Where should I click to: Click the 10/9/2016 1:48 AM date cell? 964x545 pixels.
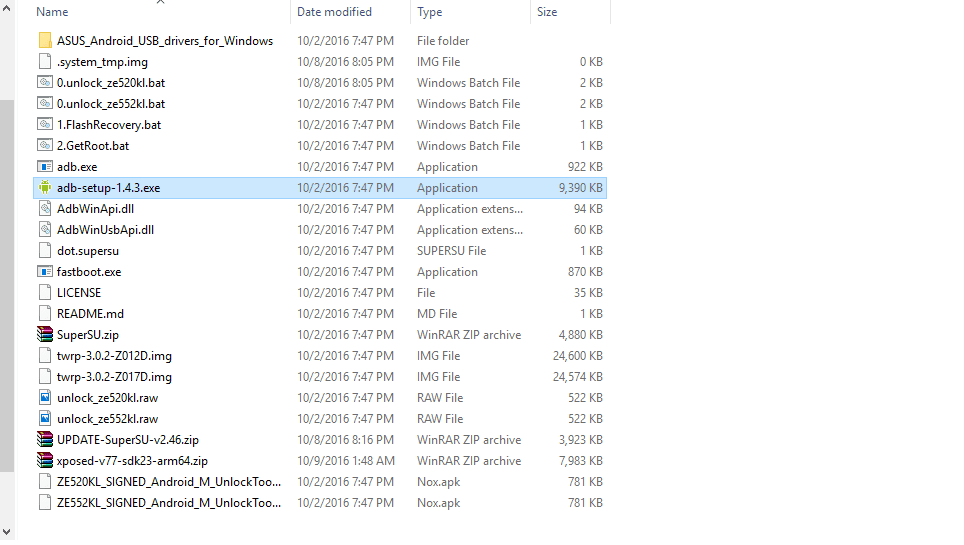pos(346,460)
